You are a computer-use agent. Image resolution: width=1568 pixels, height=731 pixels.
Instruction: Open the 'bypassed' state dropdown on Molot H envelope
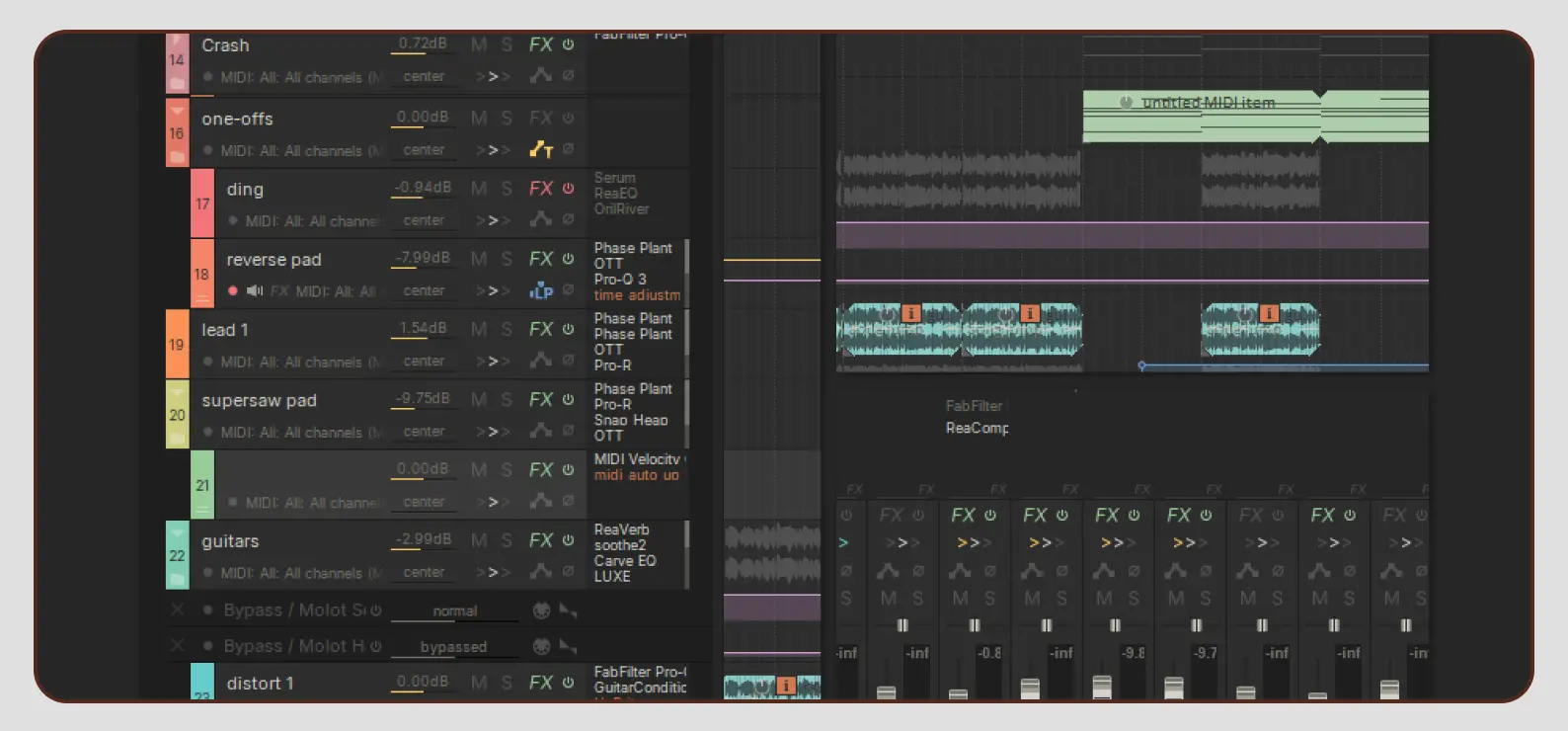(454, 647)
